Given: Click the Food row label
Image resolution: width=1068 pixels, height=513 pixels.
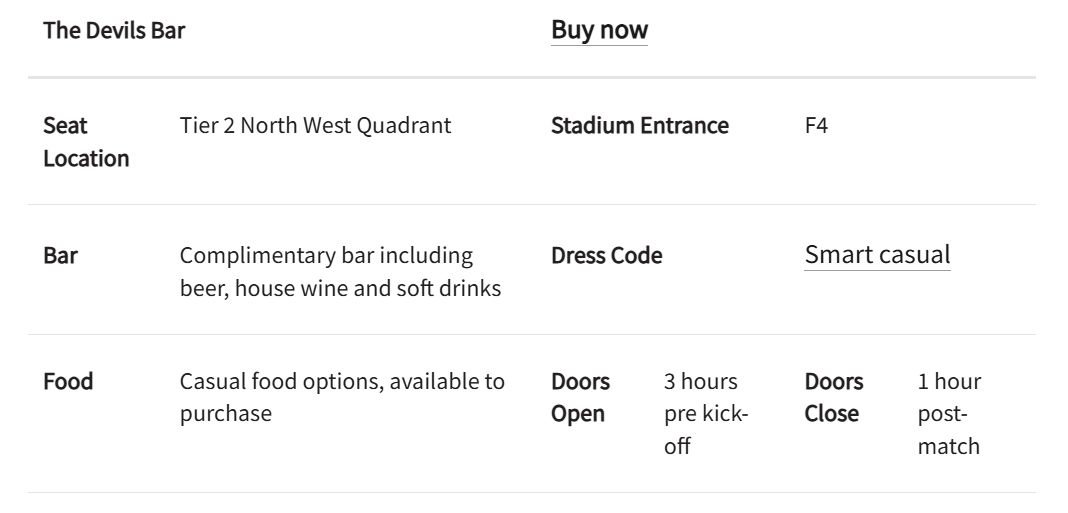Looking at the screenshot, I should click(68, 381).
